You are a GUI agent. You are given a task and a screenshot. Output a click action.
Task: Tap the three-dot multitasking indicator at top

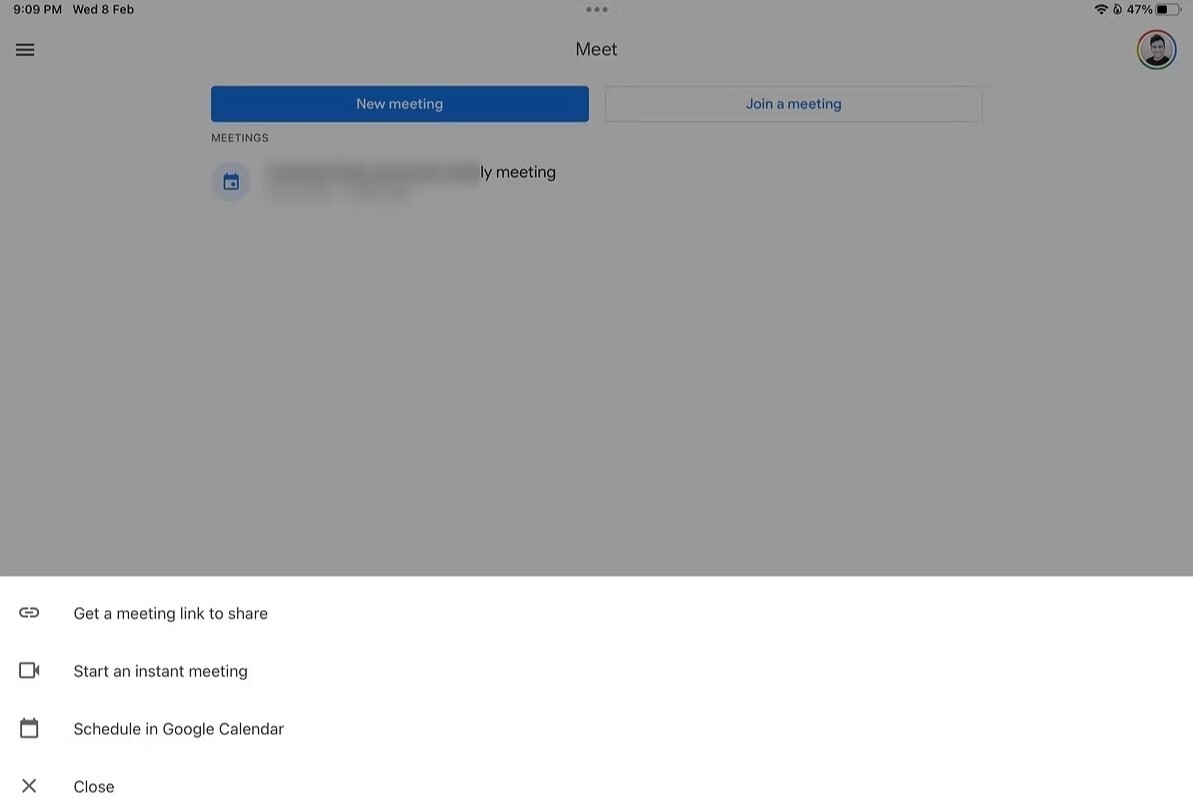[x=596, y=10]
